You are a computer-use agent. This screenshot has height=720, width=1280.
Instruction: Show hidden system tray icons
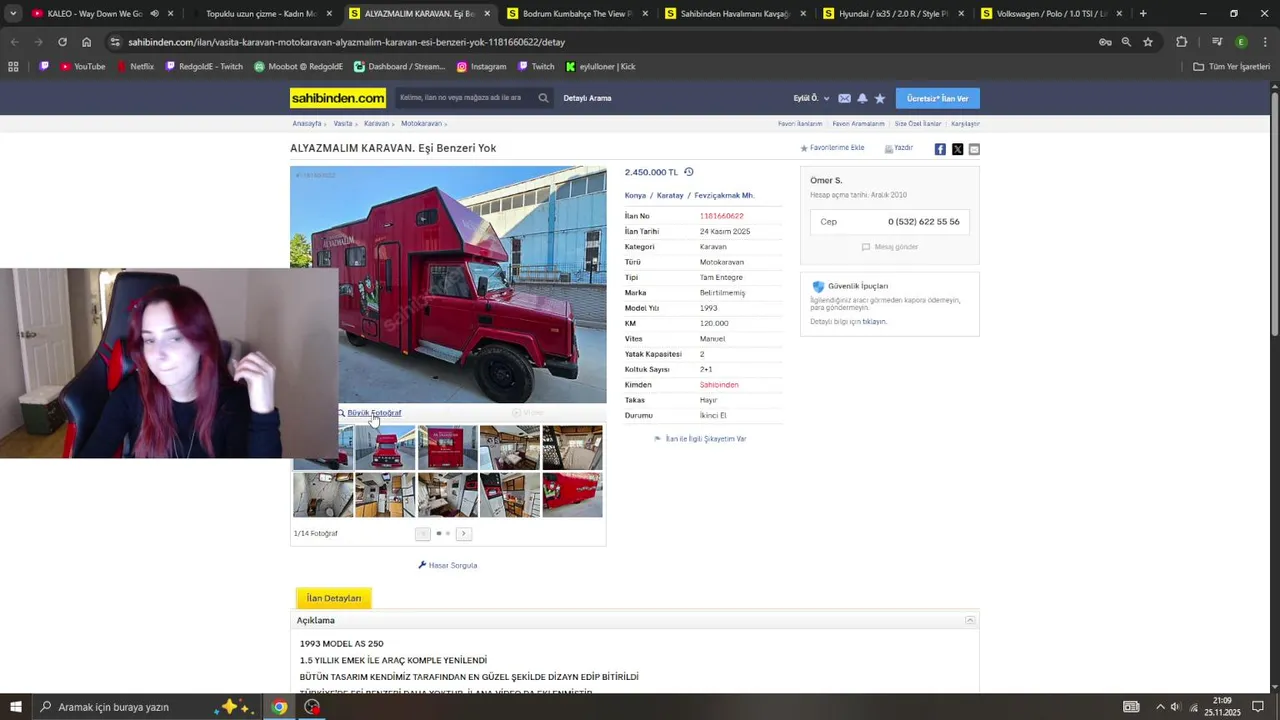click(x=1160, y=707)
